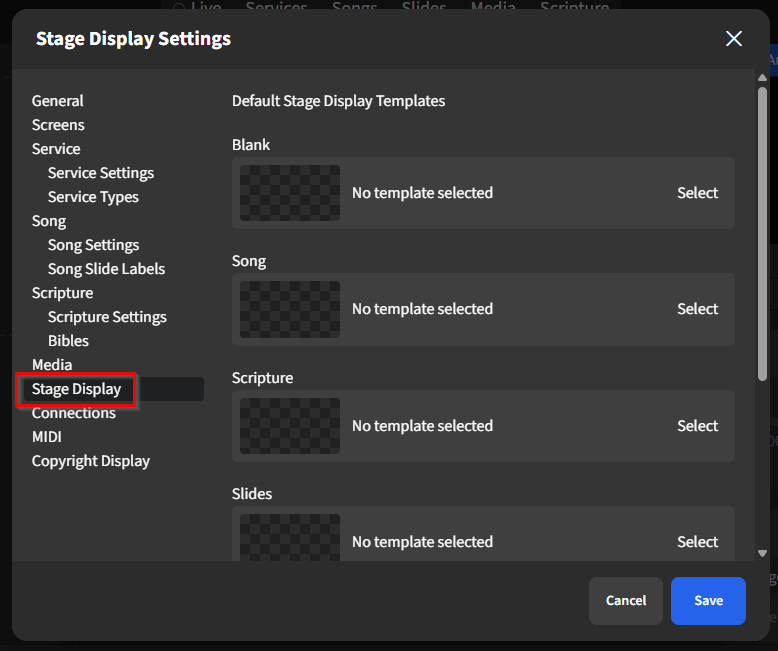This screenshot has width=778, height=651.
Task: Select Service in settings sidebar
Action: tap(56, 149)
